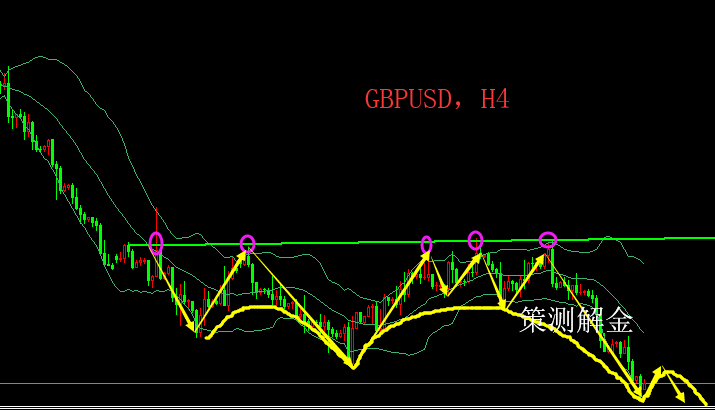Select the fourth magenta circle marker
Screen dimensions: 715x410
click(476, 239)
